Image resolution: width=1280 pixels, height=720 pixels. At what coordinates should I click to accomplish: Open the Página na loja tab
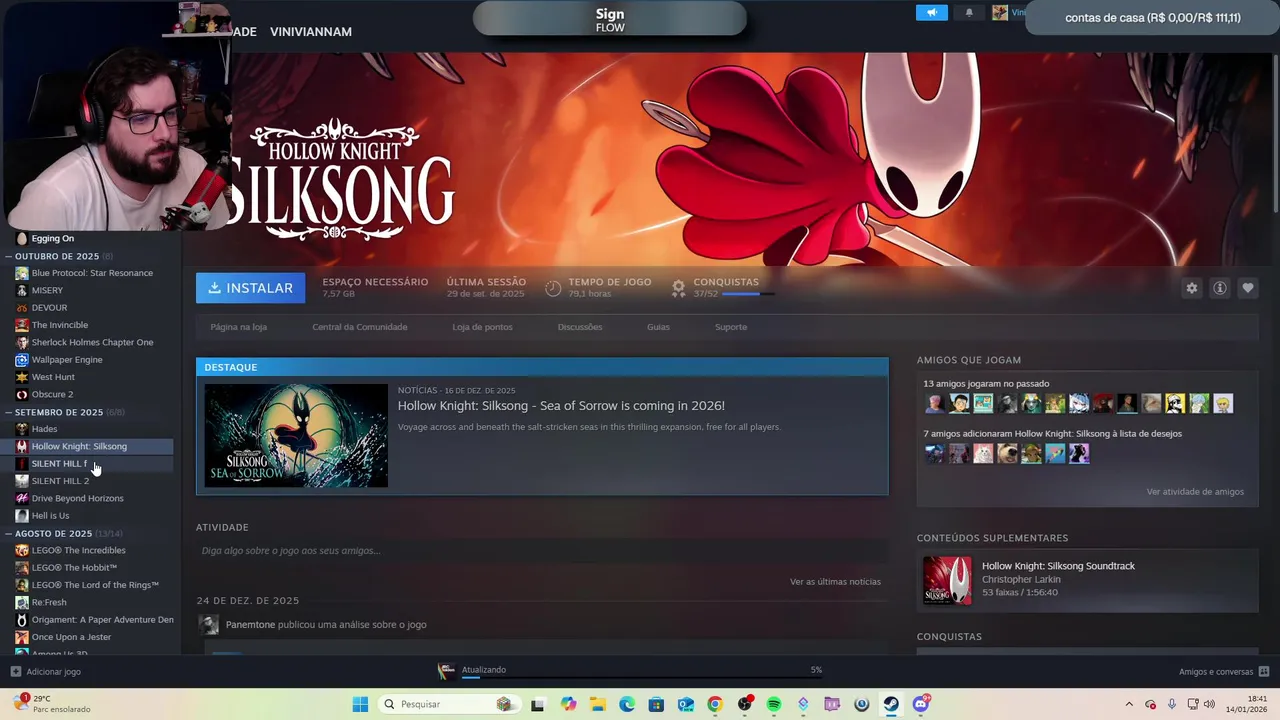click(x=239, y=327)
